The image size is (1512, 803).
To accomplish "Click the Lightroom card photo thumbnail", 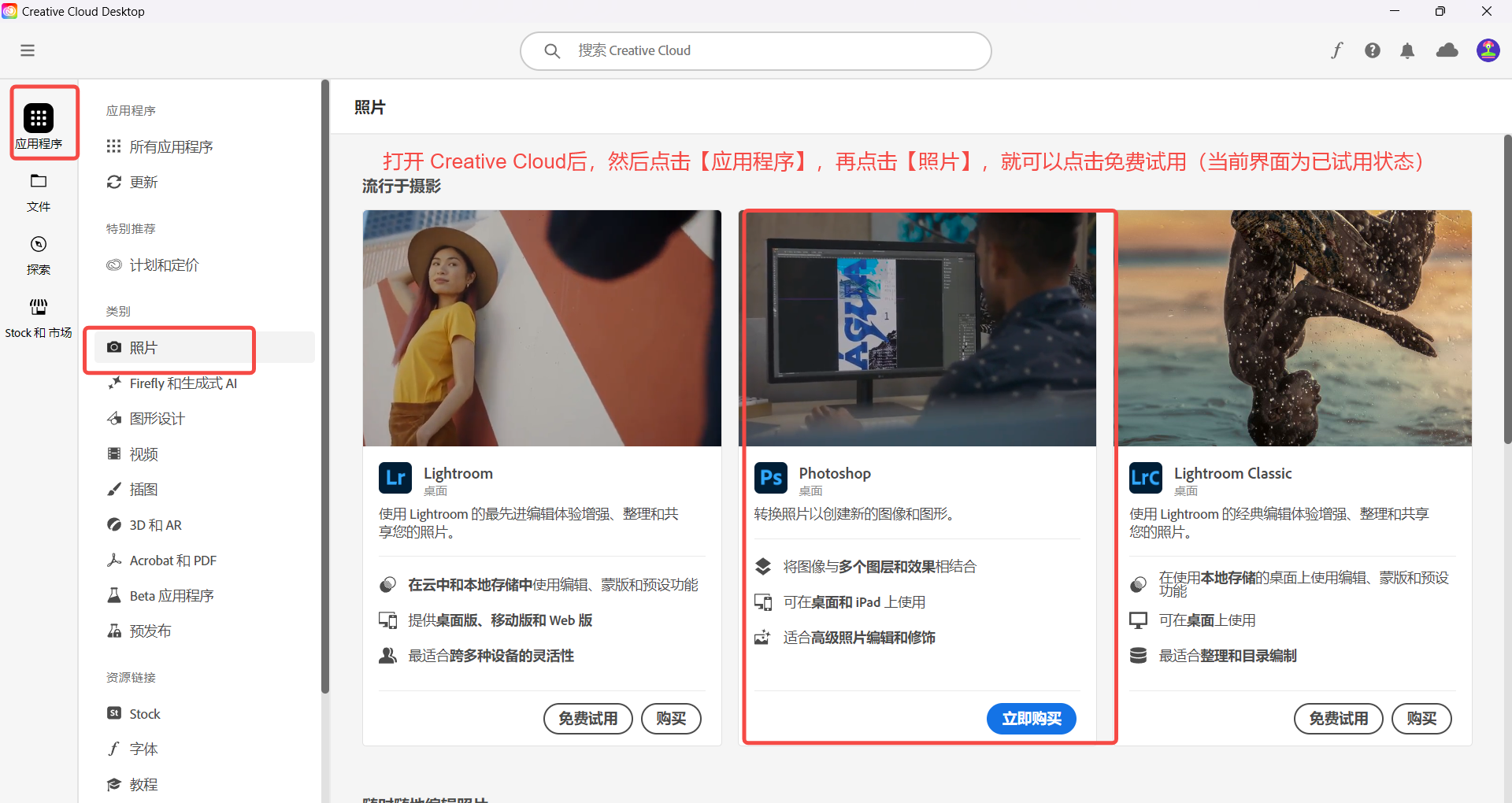I will [542, 328].
